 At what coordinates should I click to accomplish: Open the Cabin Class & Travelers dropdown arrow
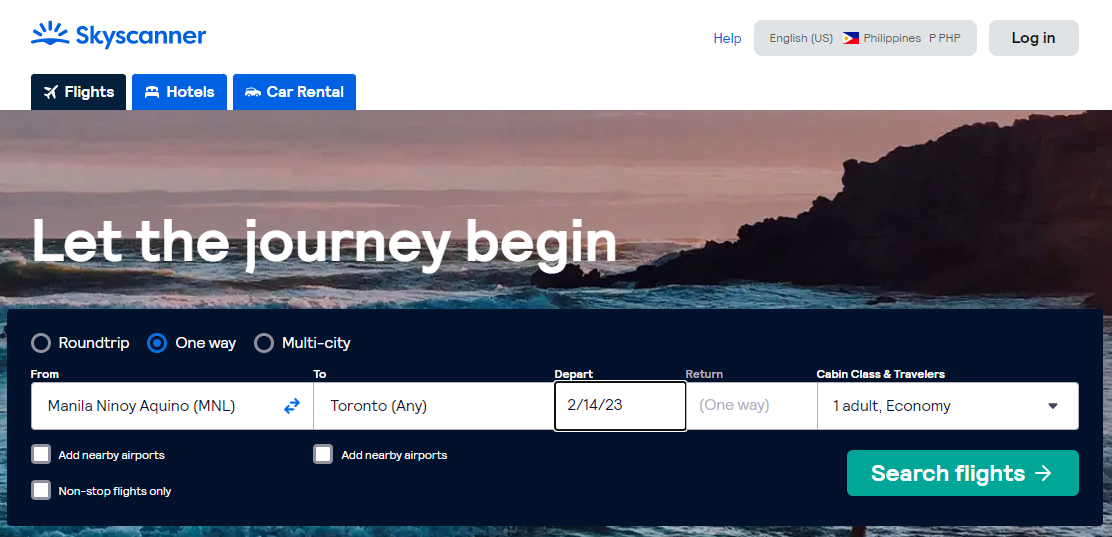[x=1053, y=406]
